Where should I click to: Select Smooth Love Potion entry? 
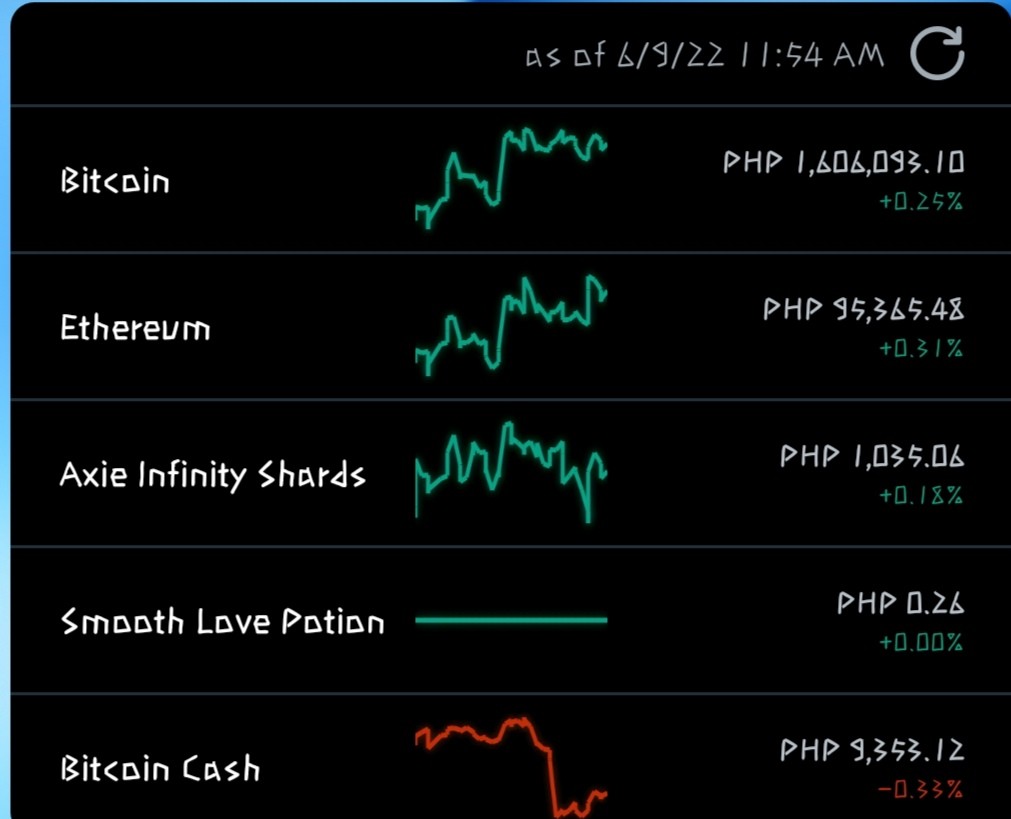511,620
